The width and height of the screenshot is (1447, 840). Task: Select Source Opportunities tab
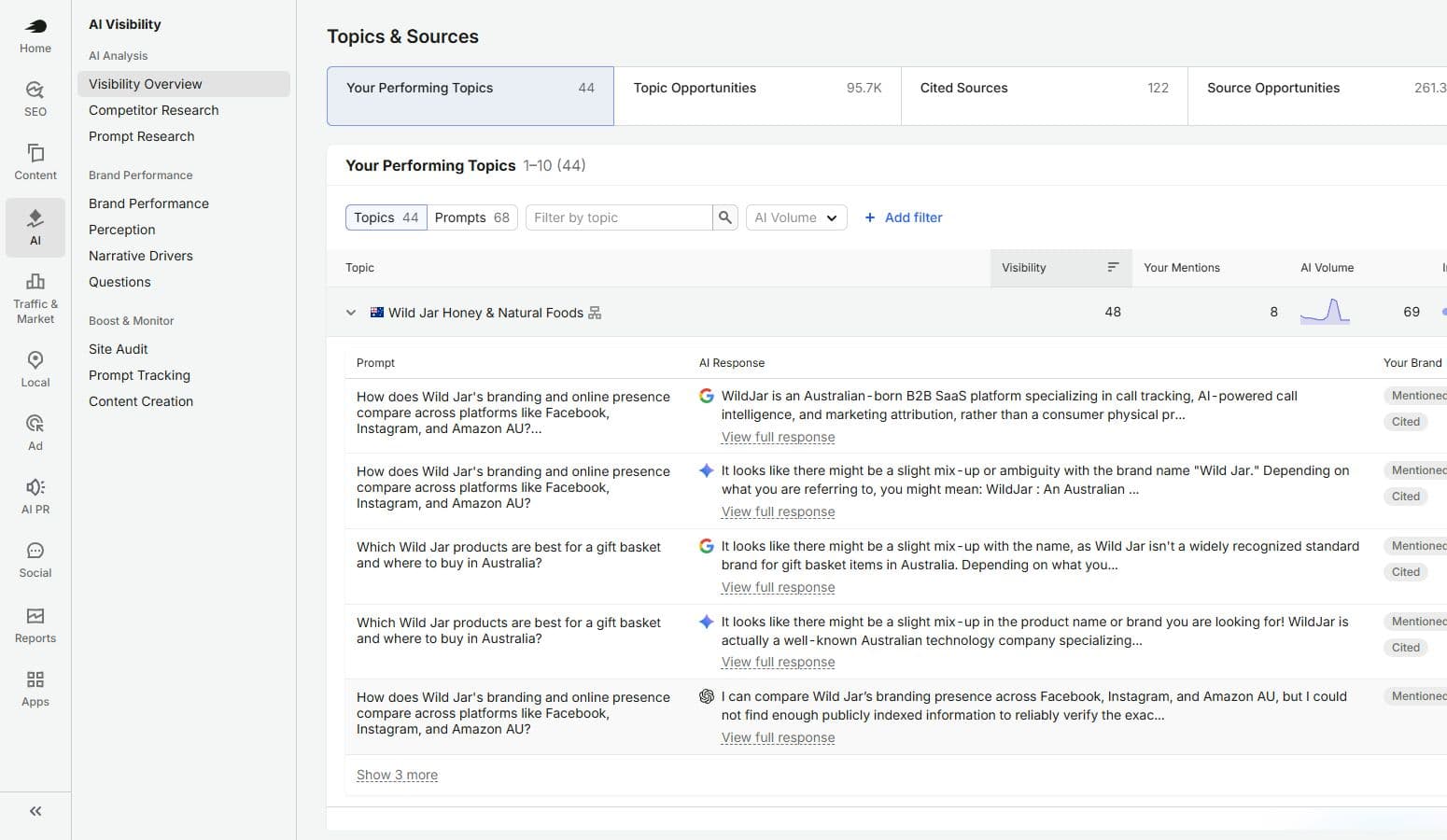(x=1317, y=96)
